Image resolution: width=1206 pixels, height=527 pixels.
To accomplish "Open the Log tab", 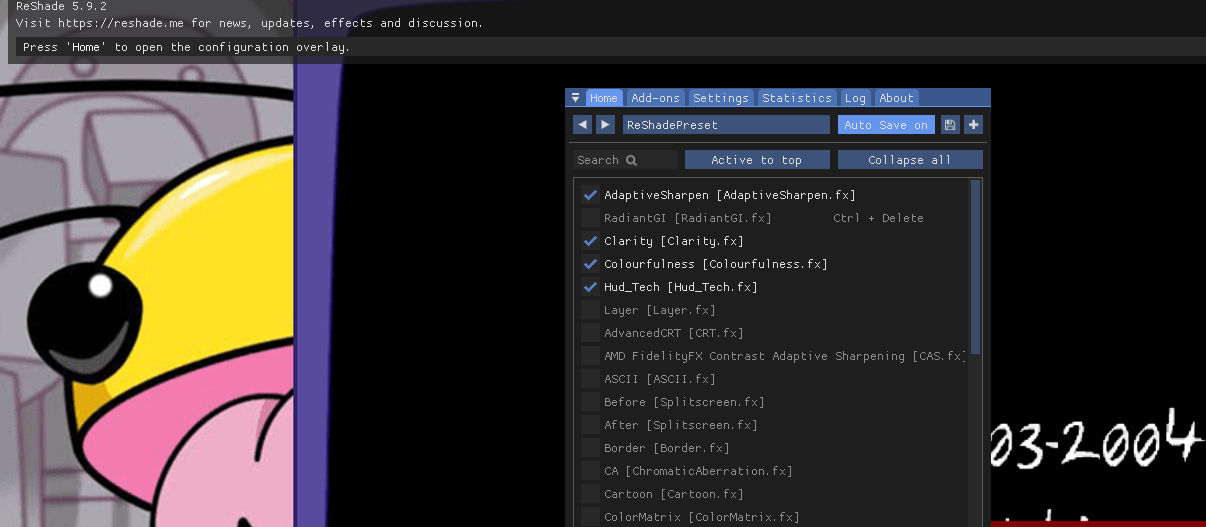I will pos(855,98).
